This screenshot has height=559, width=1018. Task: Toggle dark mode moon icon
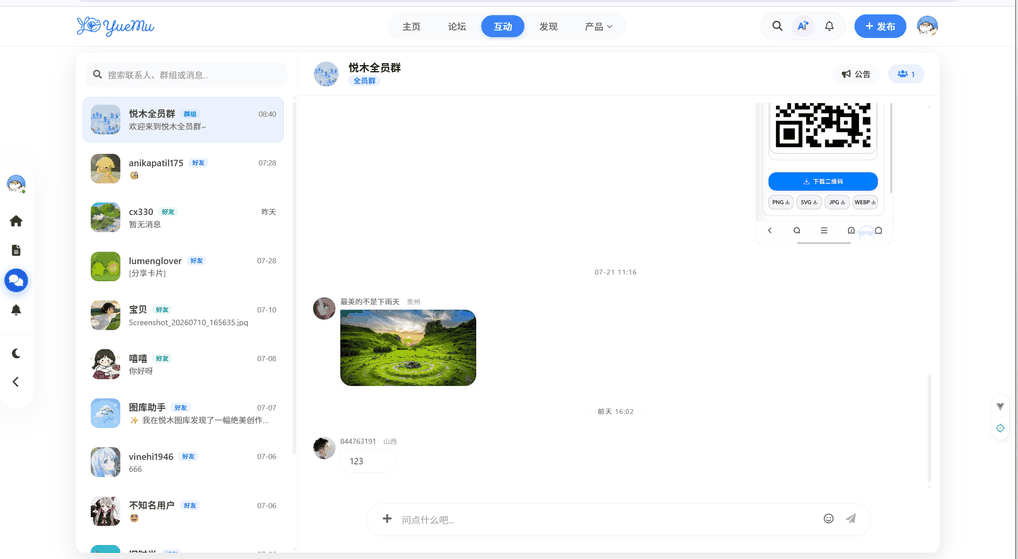(16, 353)
